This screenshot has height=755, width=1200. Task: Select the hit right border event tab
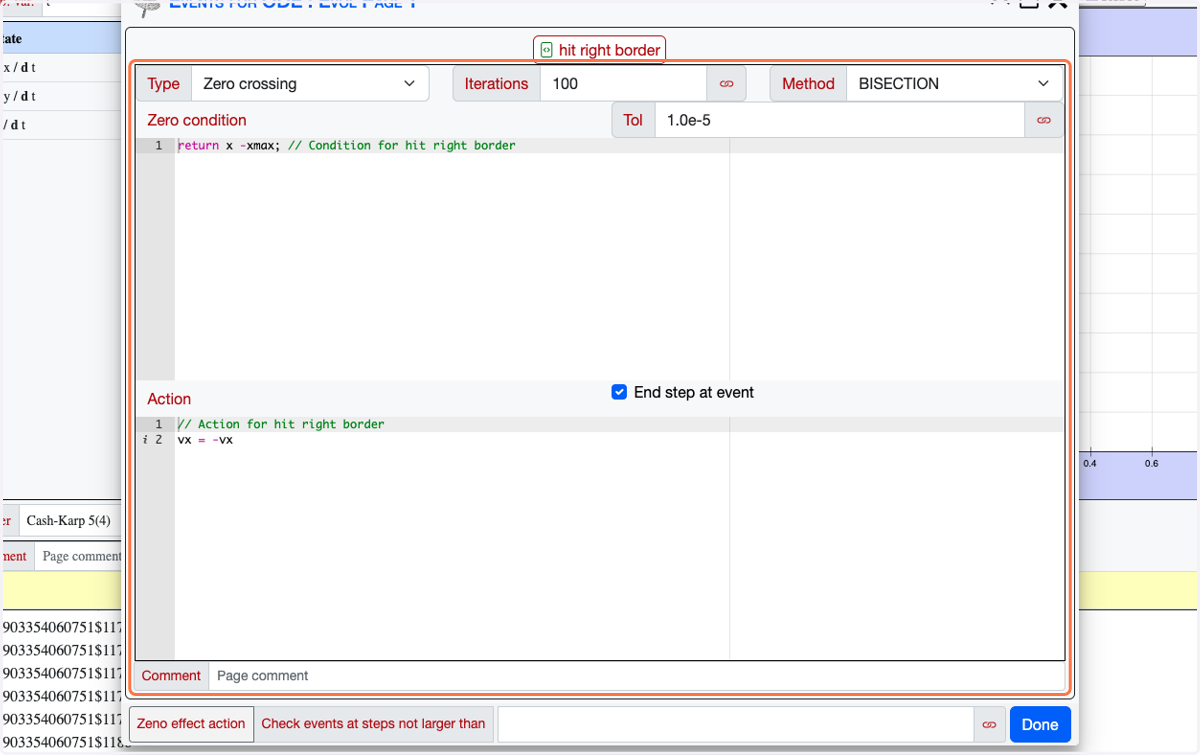[x=600, y=50]
